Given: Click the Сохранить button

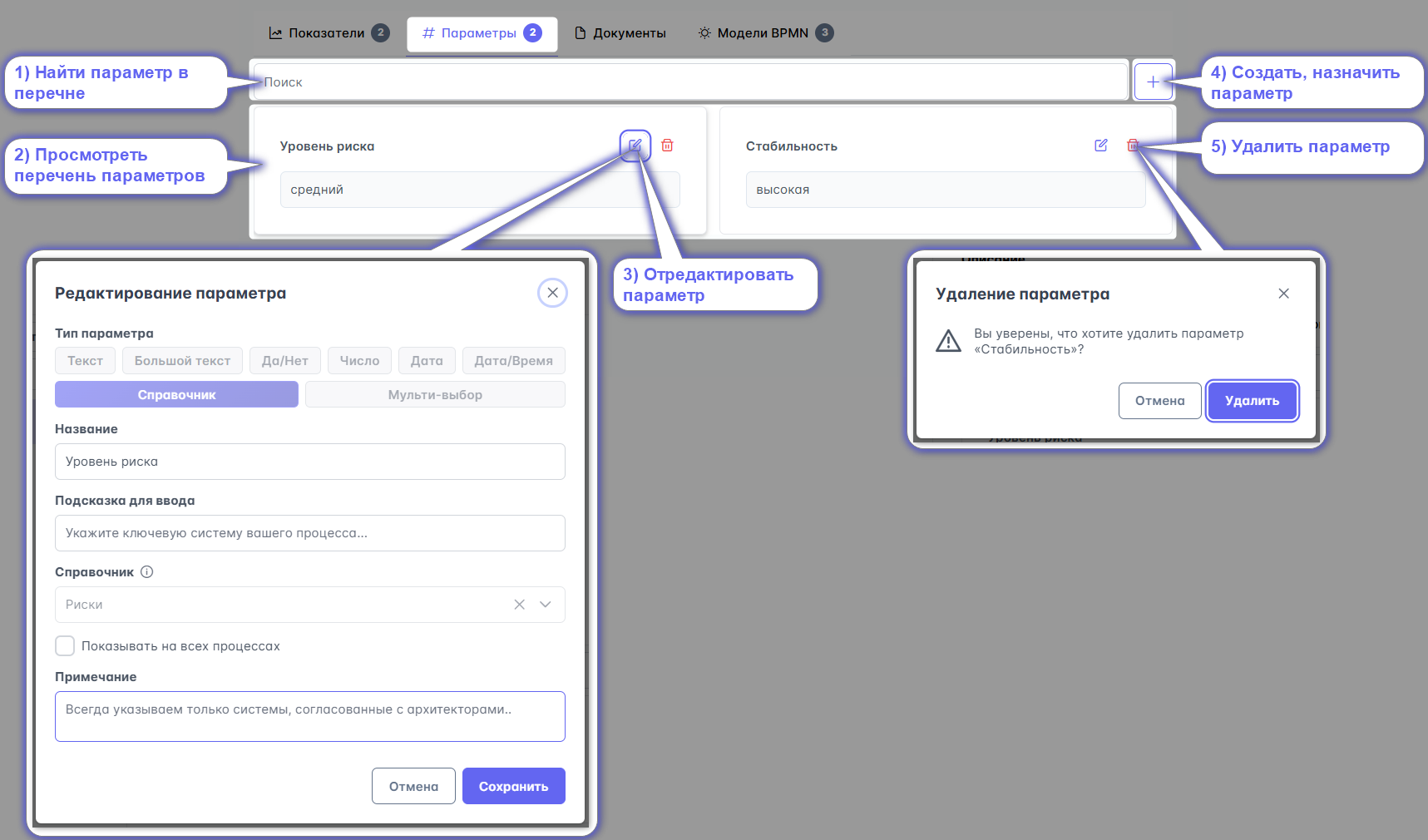Looking at the screenshot, I should click(513, 786).
